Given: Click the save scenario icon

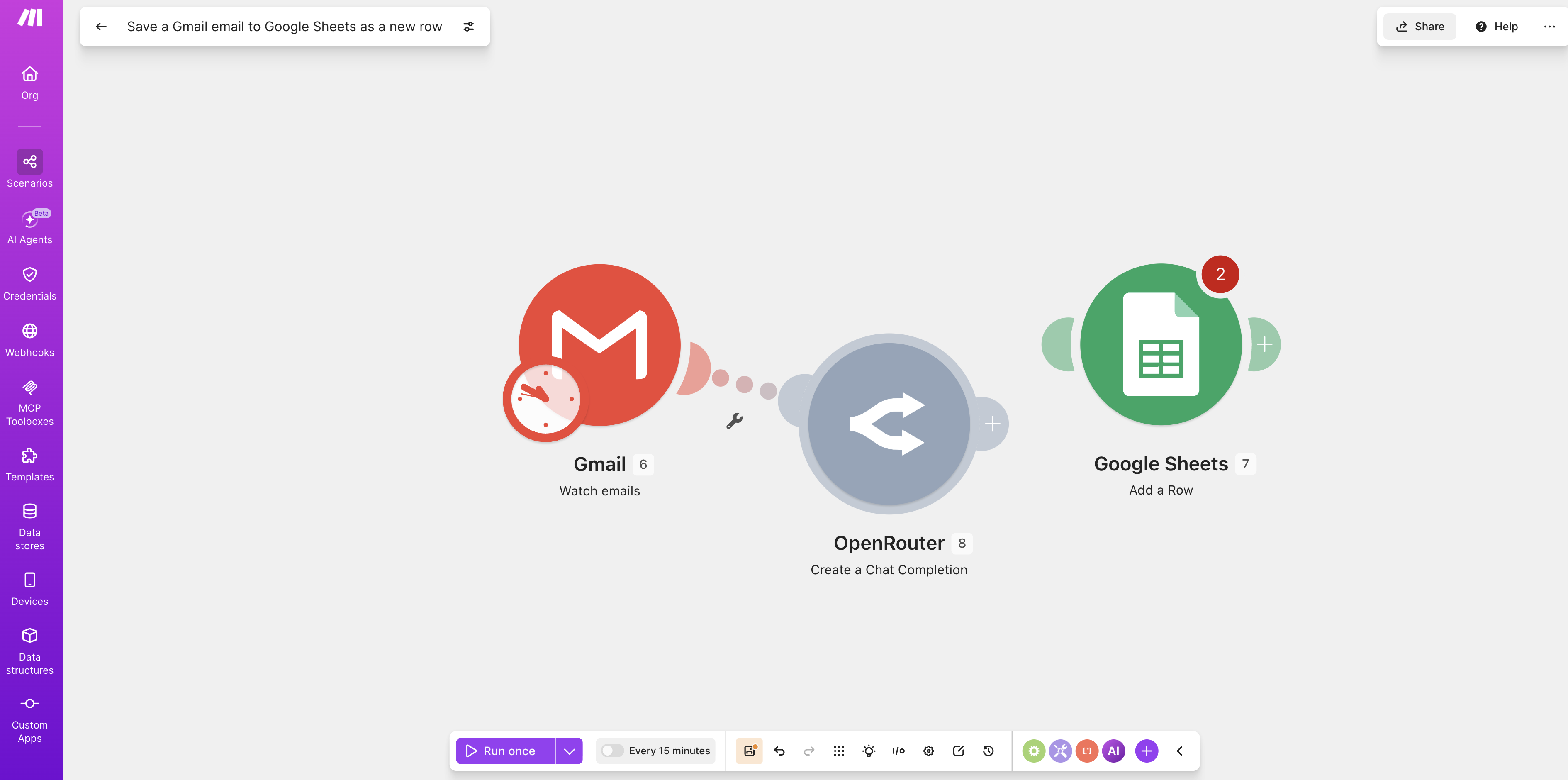Looking at the screenshot, I should pyautogui.click(x=749, y=751).
